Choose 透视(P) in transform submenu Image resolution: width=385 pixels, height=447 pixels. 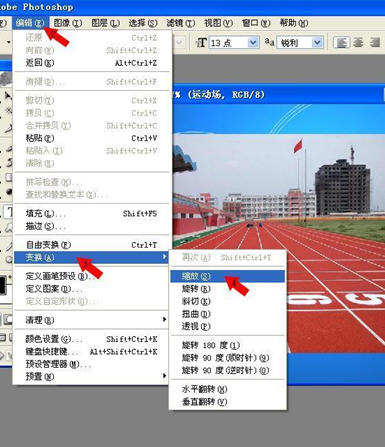[227, 326]
